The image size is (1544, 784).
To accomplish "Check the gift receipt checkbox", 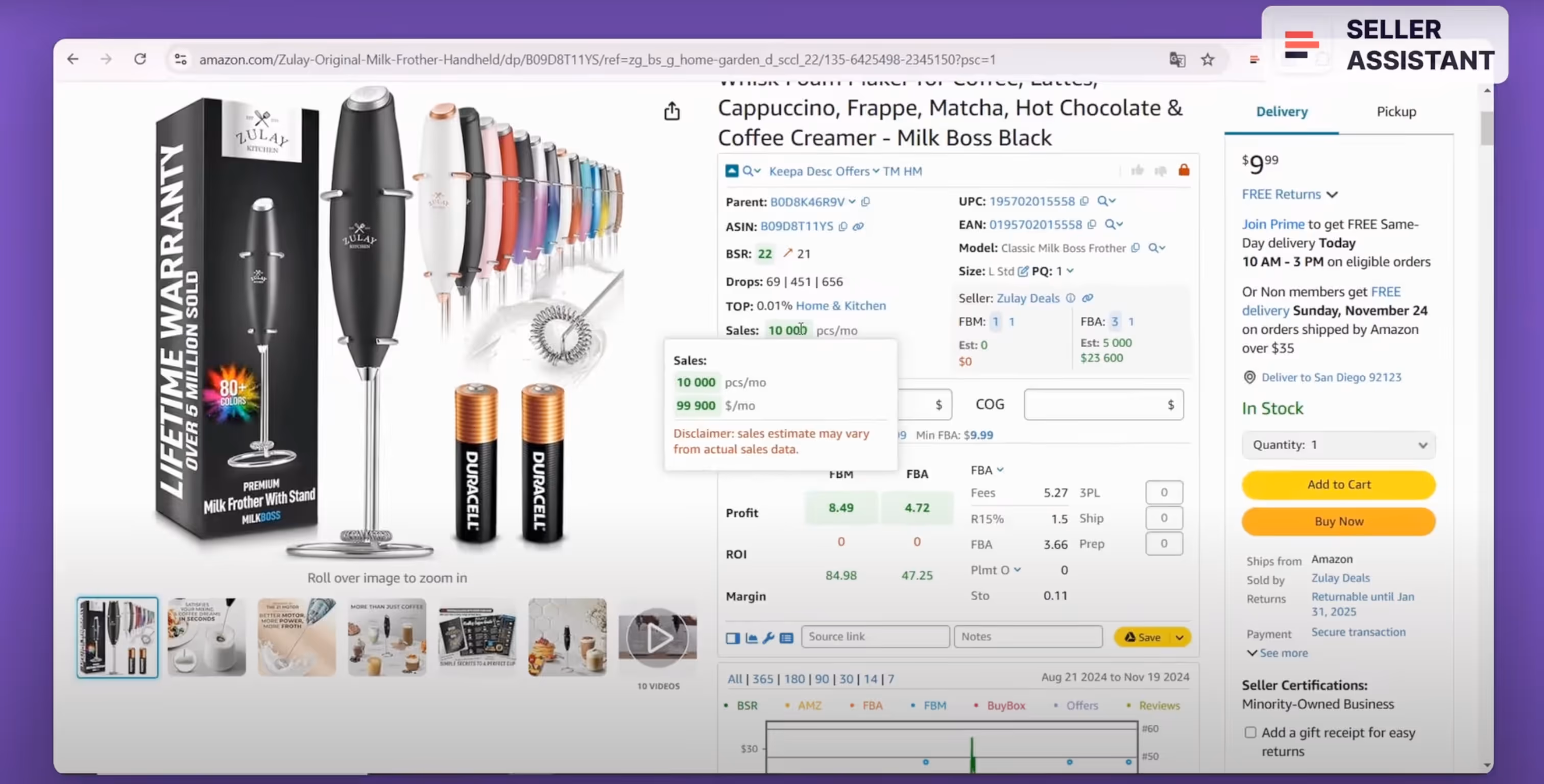I will [1250, 732].
